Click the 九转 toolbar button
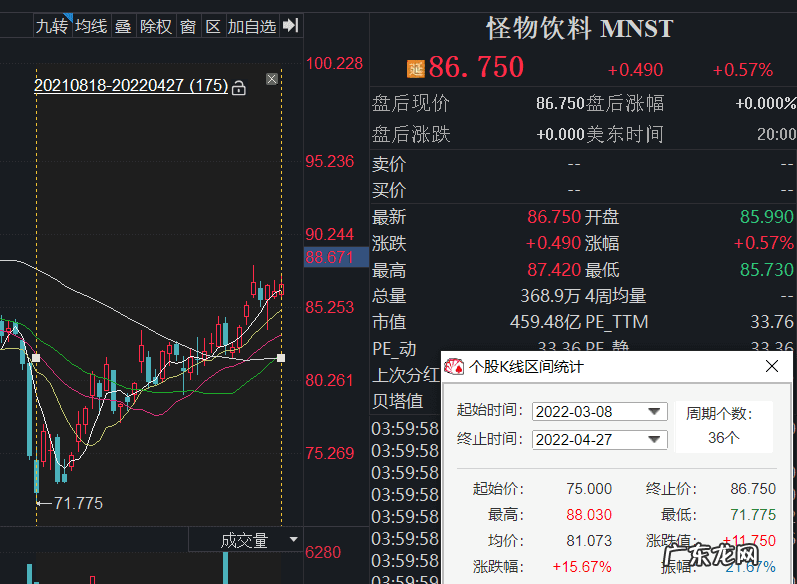This screenshot has height=584, width=797. pyautogui.click(x=51, y=26)
